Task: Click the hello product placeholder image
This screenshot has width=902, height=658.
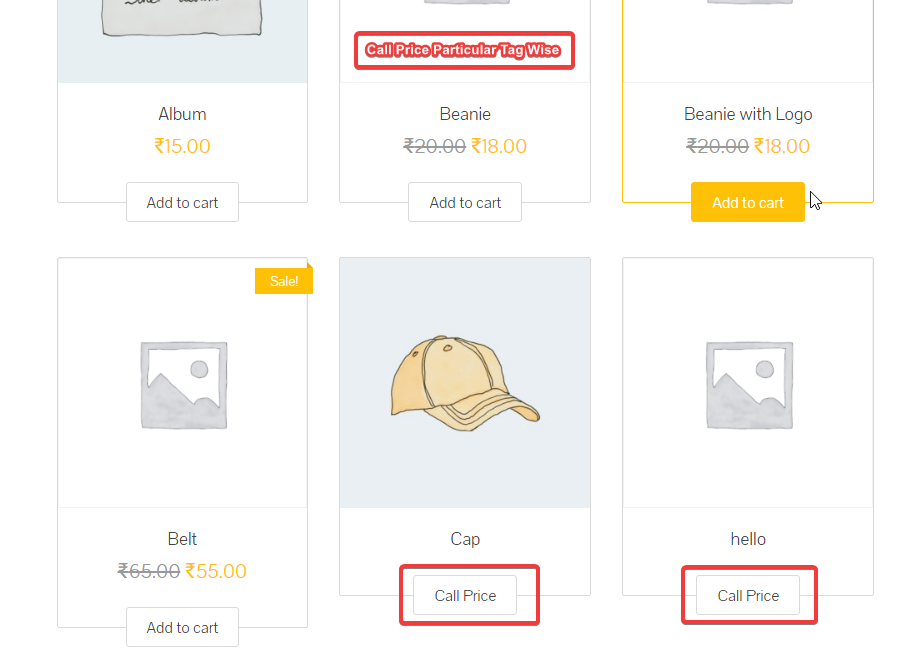Action: click(x=748, y=384)
